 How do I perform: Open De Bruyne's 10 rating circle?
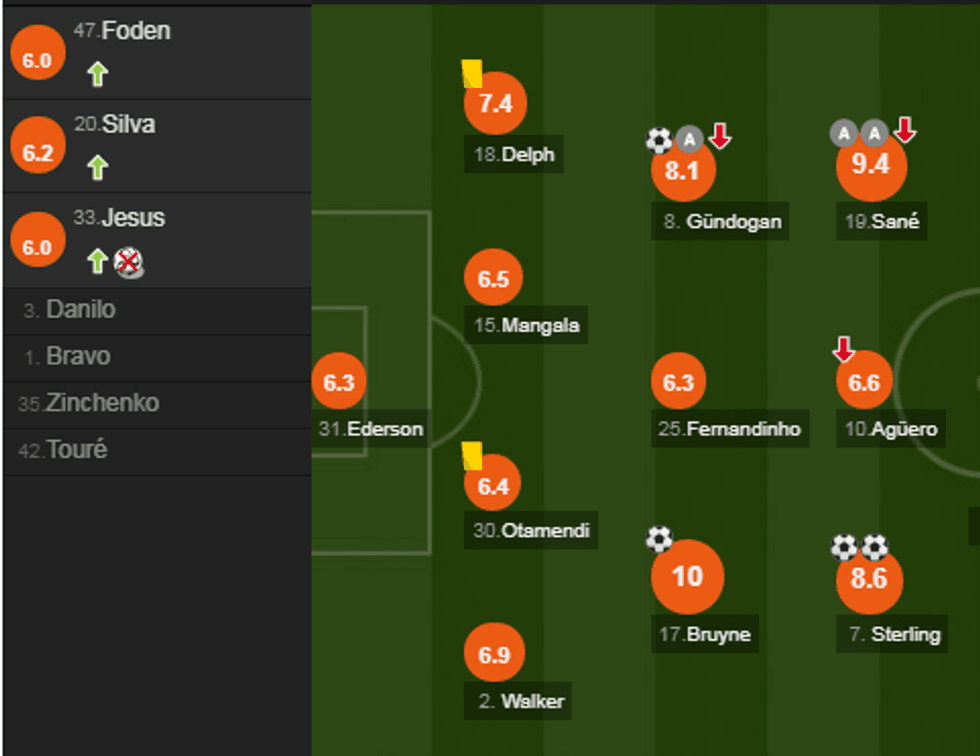point(687,577)
